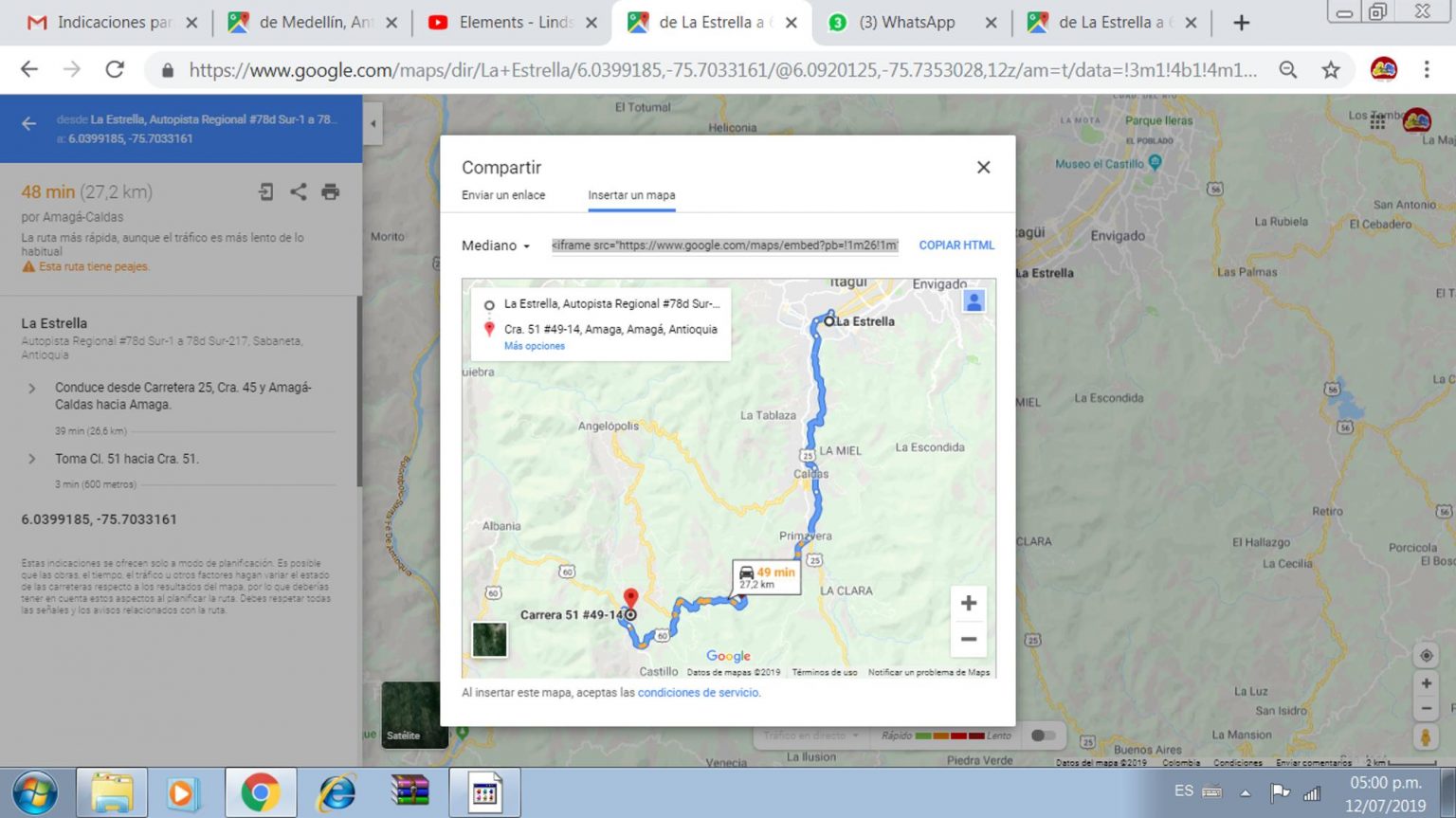Bookmark this page with the star icon
Screen dimensions: 1456x818
(x=1331, y=70)
